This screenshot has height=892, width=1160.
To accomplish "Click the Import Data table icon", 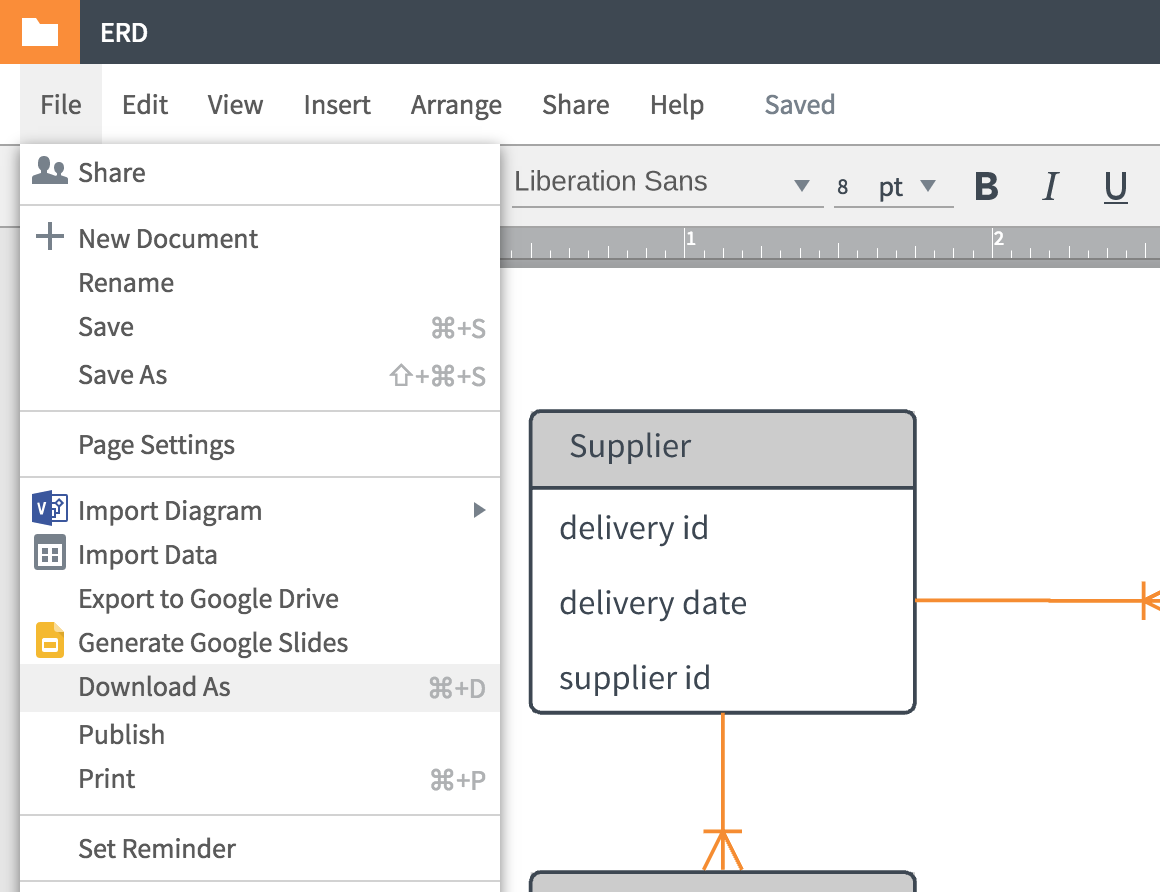I will point(49,554).
